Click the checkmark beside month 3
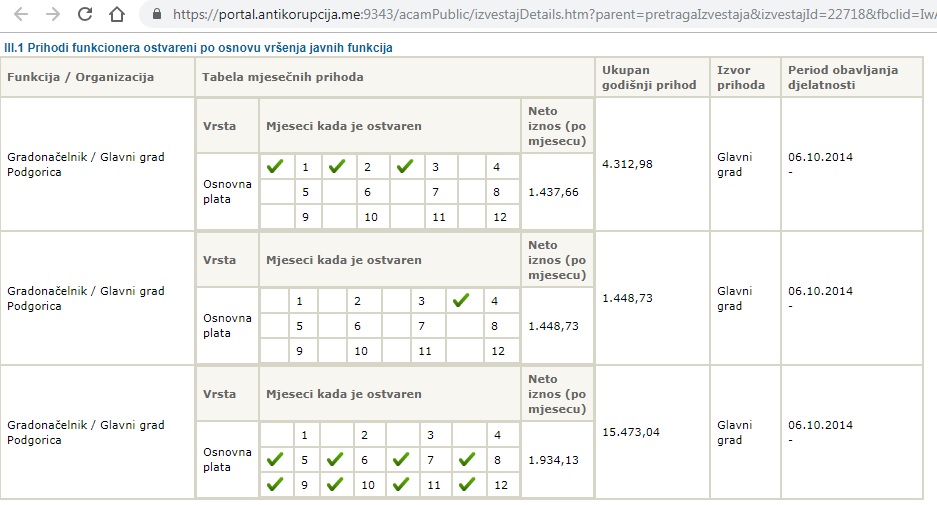 tap(405, 166)
